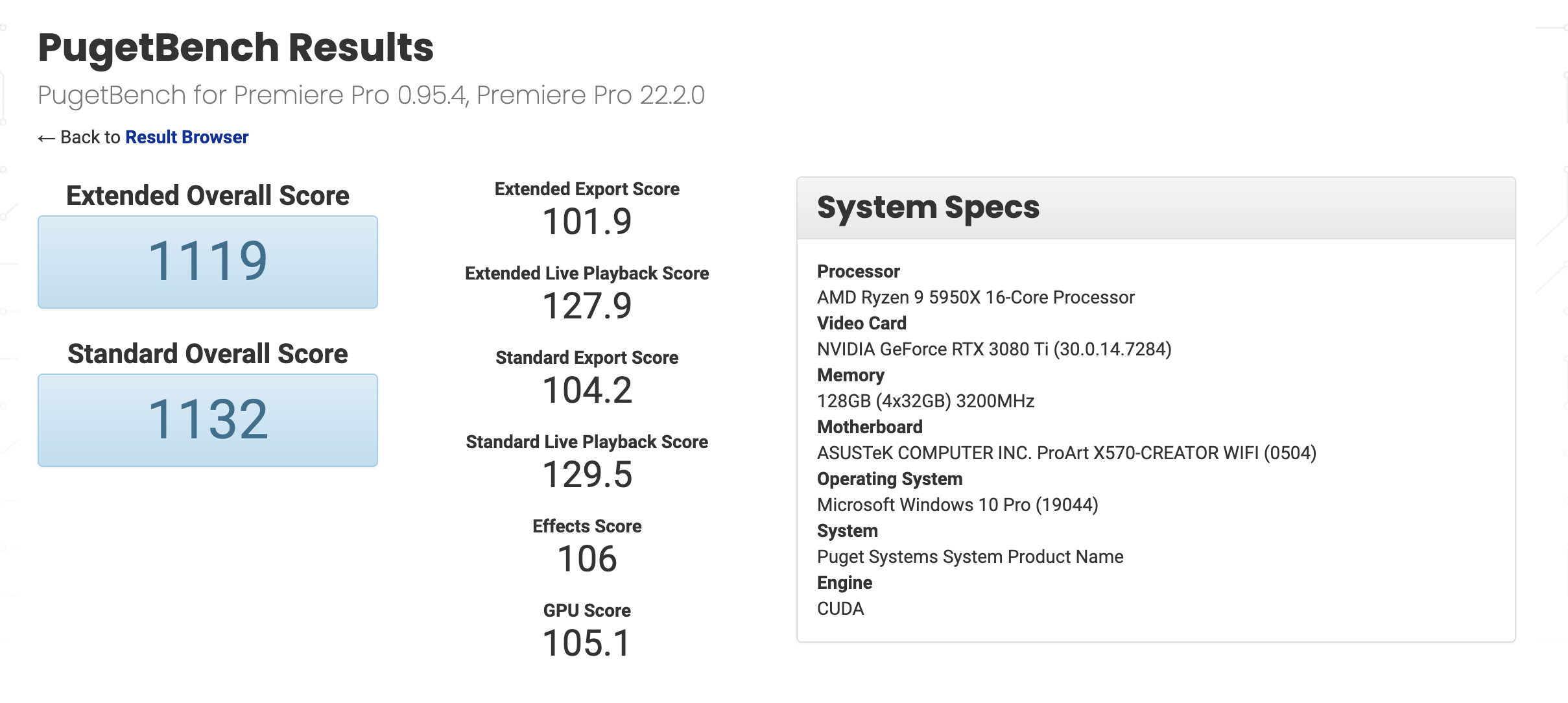
Task: Click the Extended Export Score value 101.9
Action: coord(587,222)
